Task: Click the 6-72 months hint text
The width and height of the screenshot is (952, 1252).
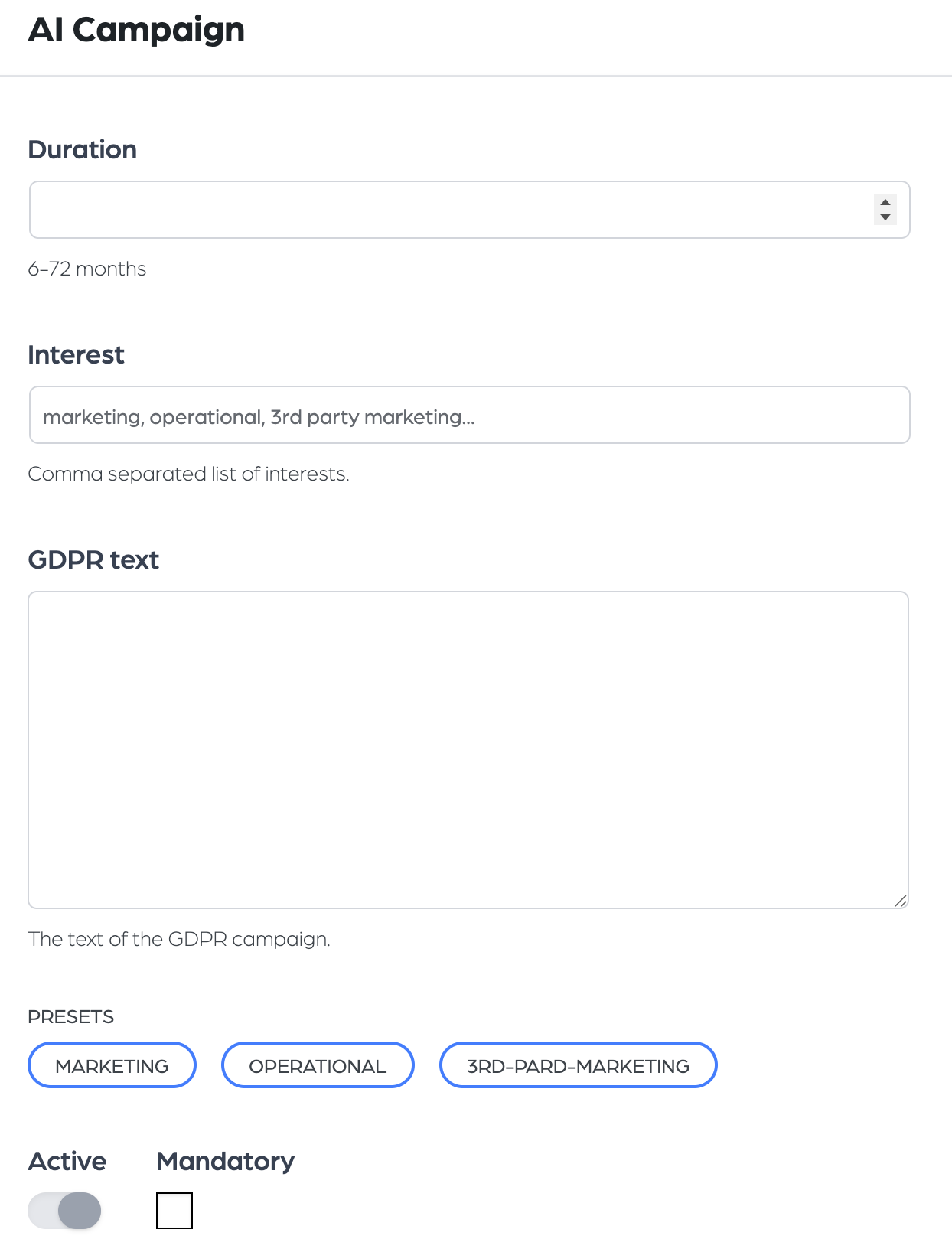Action: 86,269
